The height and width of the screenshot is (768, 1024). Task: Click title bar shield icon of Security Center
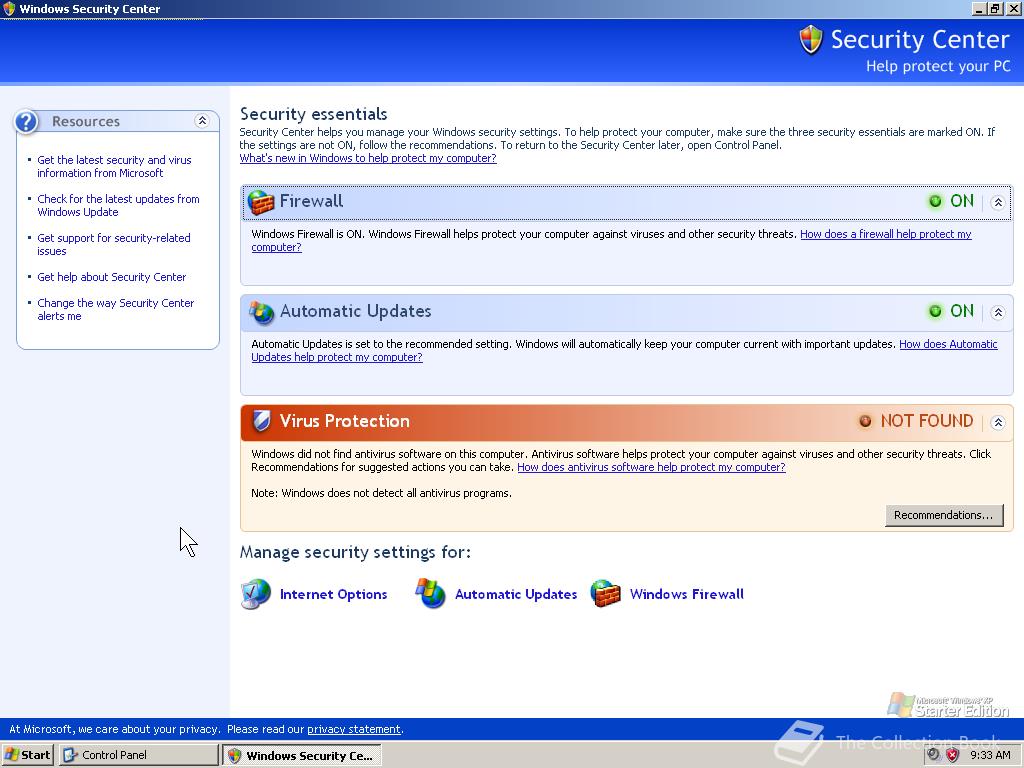(x=9, y=9)
